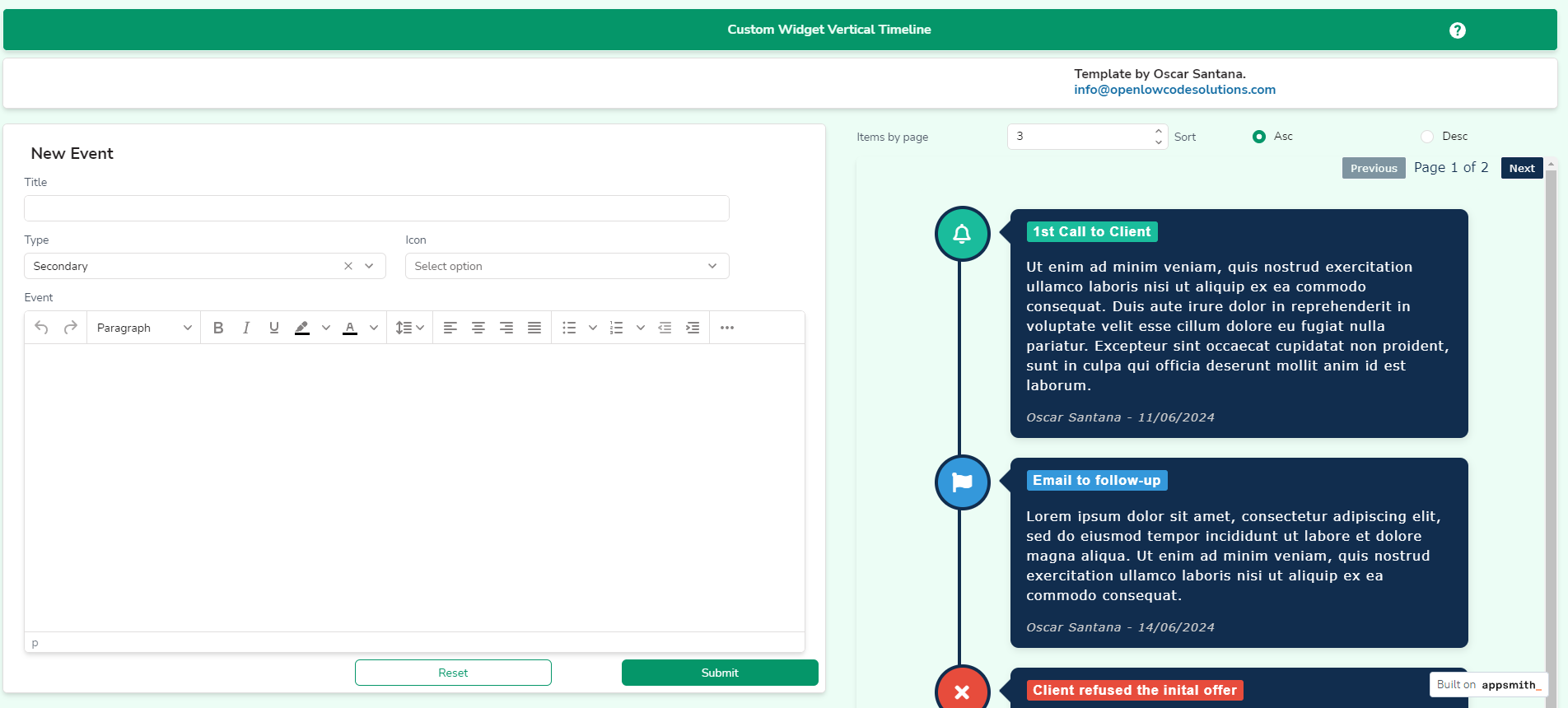Select Desc sort radio button
The image size is (1568, 708).
[x=1427, y=137]
